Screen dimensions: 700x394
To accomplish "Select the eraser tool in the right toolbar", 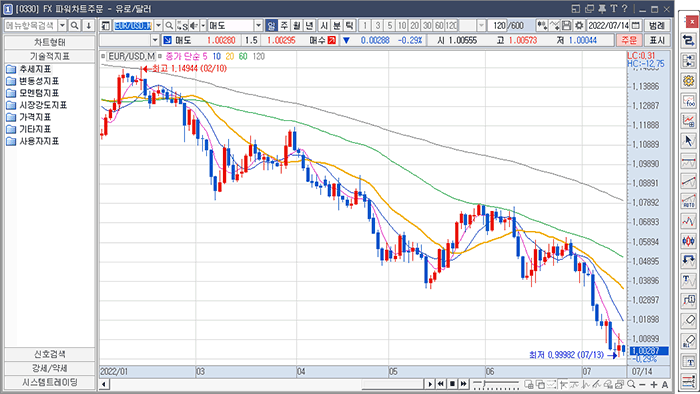I will 688,320.
